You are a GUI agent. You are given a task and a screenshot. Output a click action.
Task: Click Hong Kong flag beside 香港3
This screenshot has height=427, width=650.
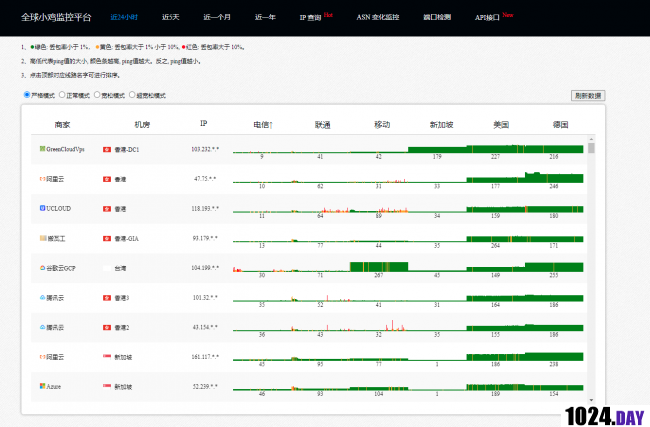point(107,298)
